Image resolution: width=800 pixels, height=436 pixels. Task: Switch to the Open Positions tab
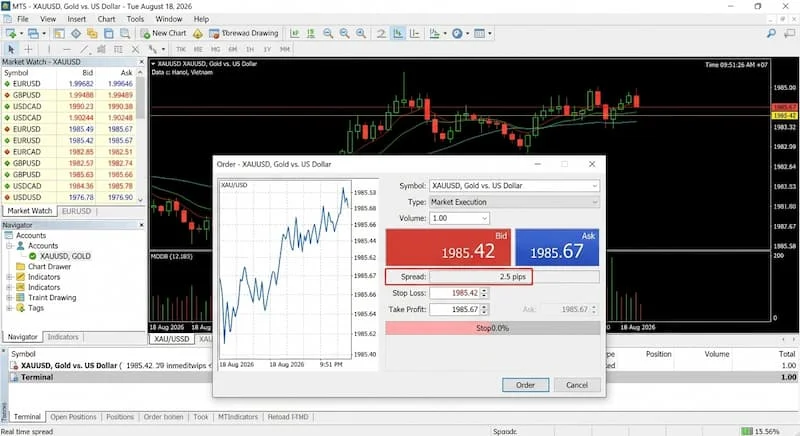pyautogui.click(x=73, y=417)
